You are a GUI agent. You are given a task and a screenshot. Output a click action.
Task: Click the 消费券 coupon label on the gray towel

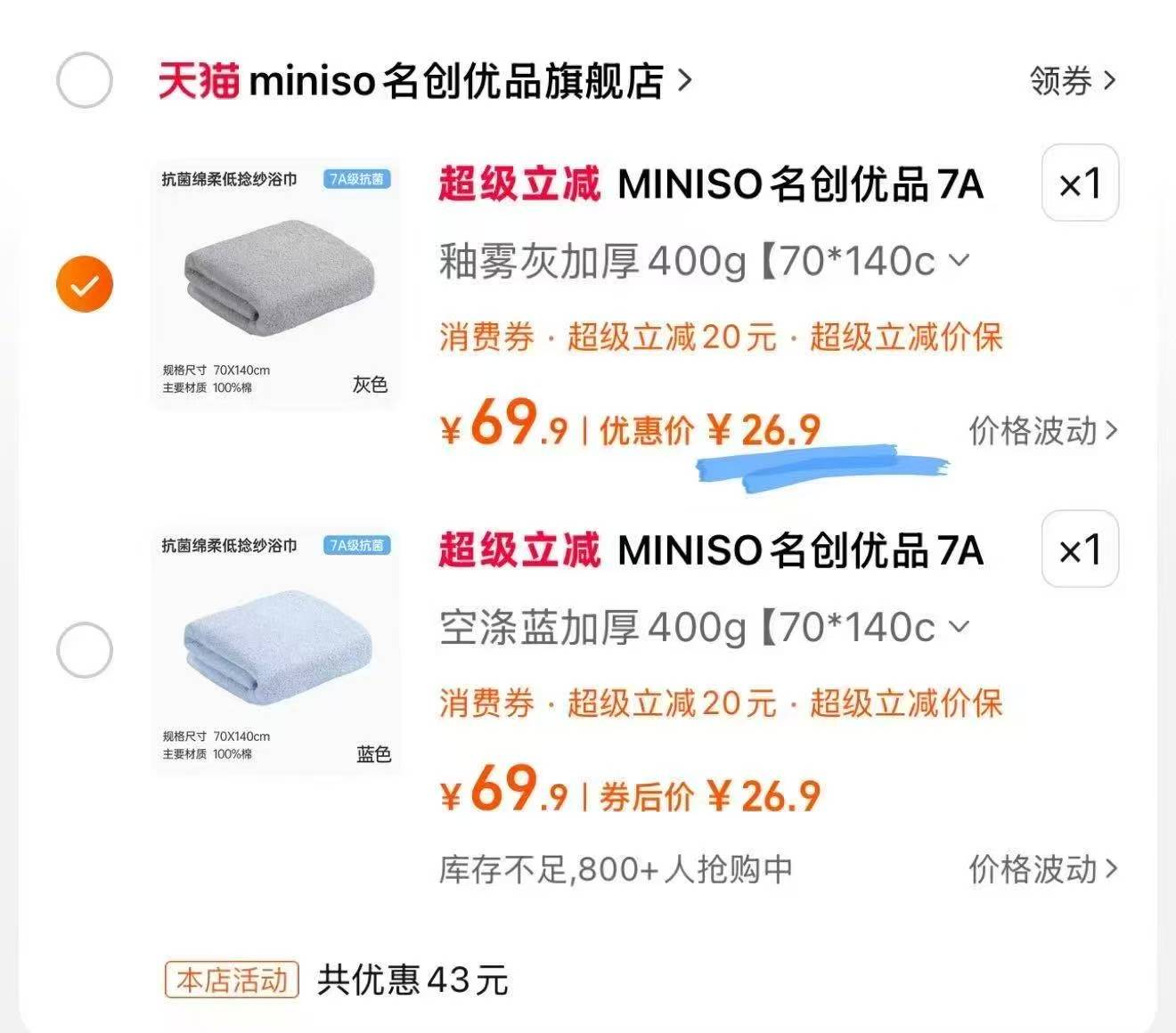point(486,338)
